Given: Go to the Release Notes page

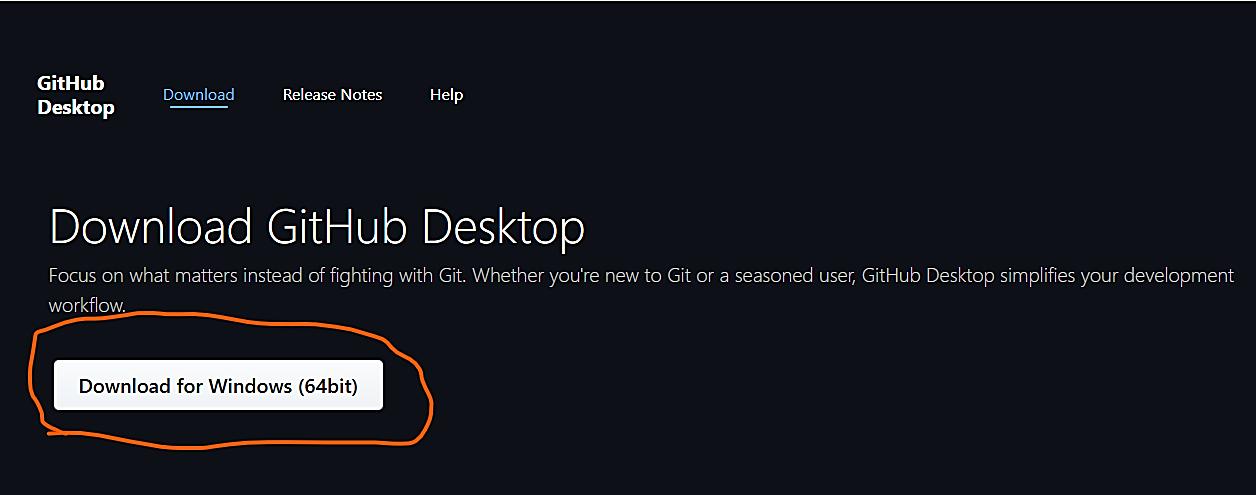Looking at the screenshot, I should point(332,95).
